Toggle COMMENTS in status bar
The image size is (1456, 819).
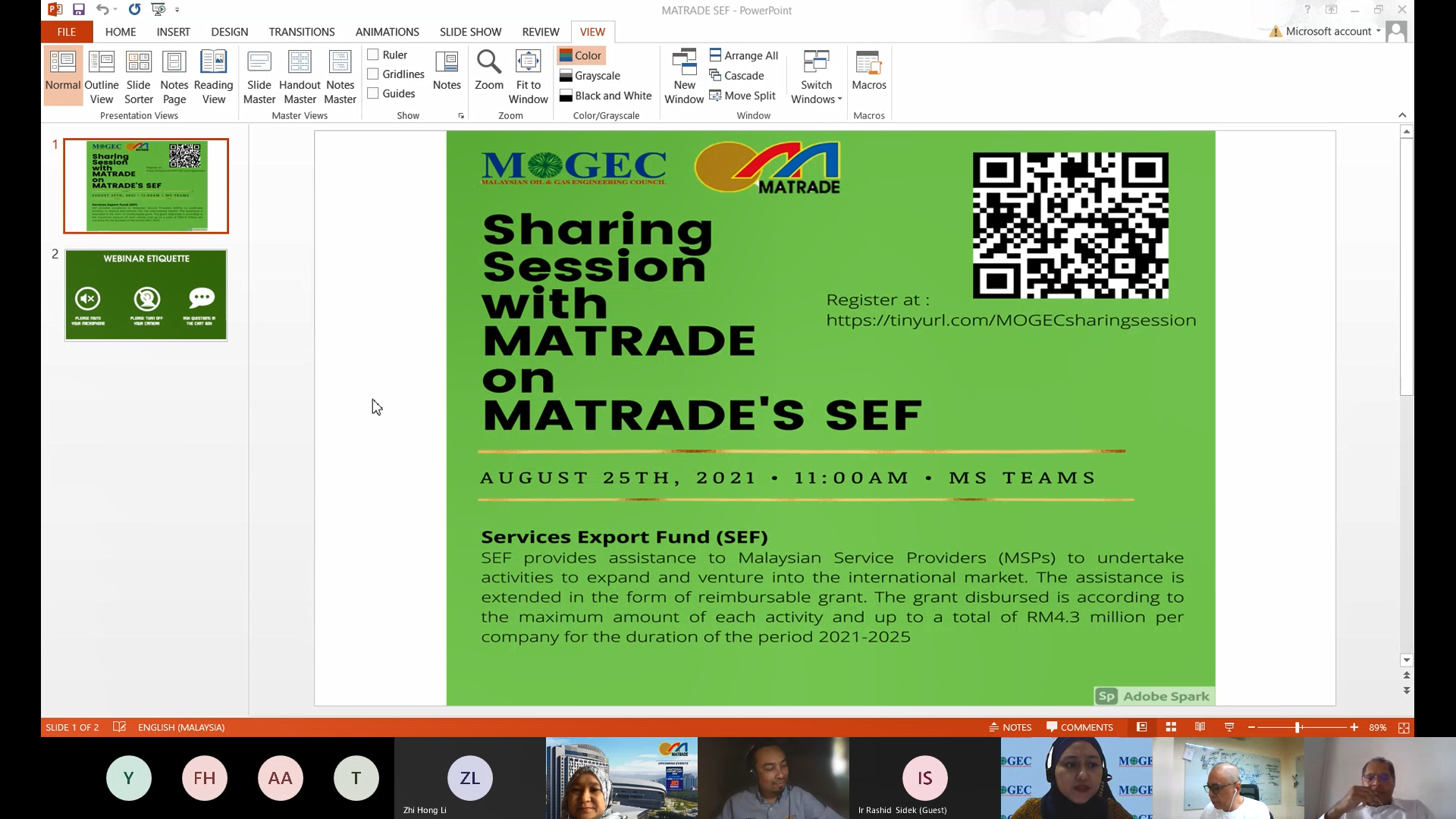tap(1080, 727)
